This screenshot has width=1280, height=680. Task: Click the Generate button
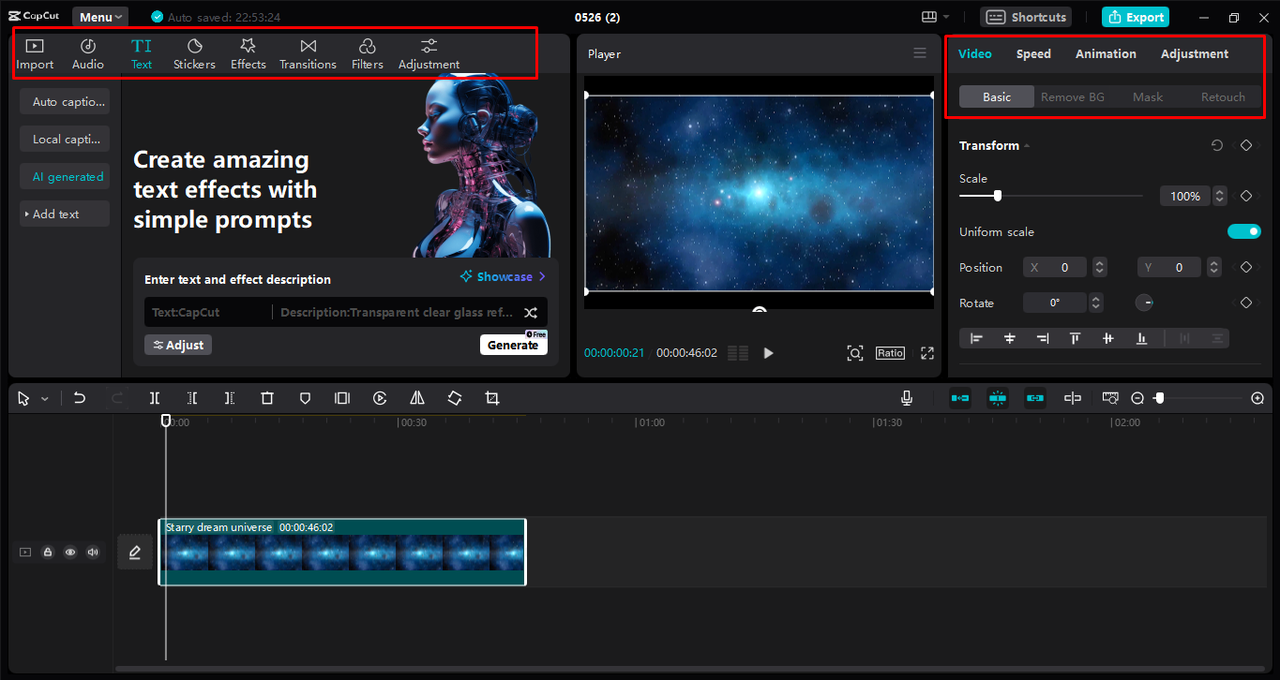pyautogui.click(x=513, y=345)
